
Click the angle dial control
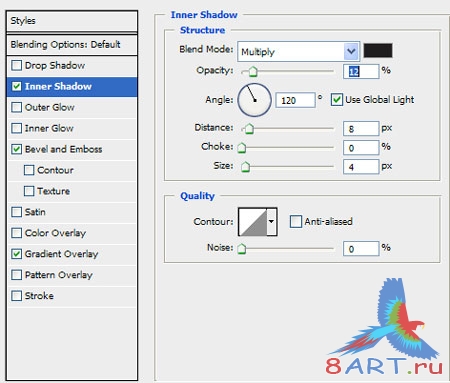click(x=254, y=100)
